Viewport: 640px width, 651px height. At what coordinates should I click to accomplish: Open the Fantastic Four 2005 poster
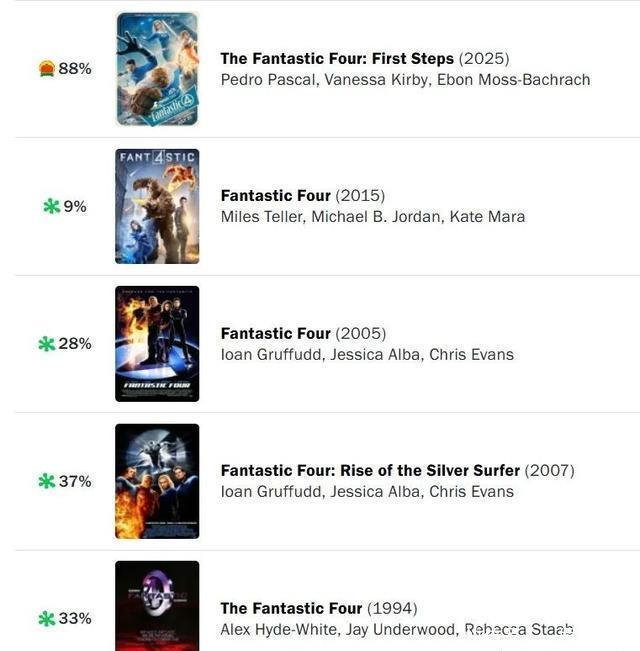157,344
